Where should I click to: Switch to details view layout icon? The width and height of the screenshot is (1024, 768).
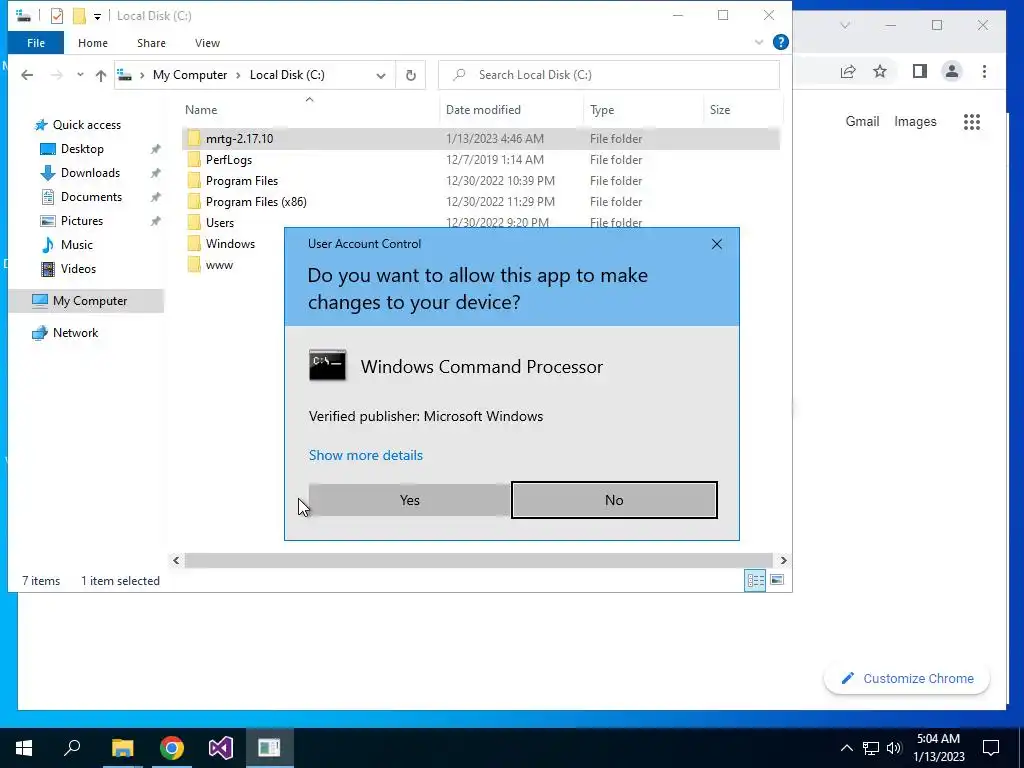click(755, 580)
